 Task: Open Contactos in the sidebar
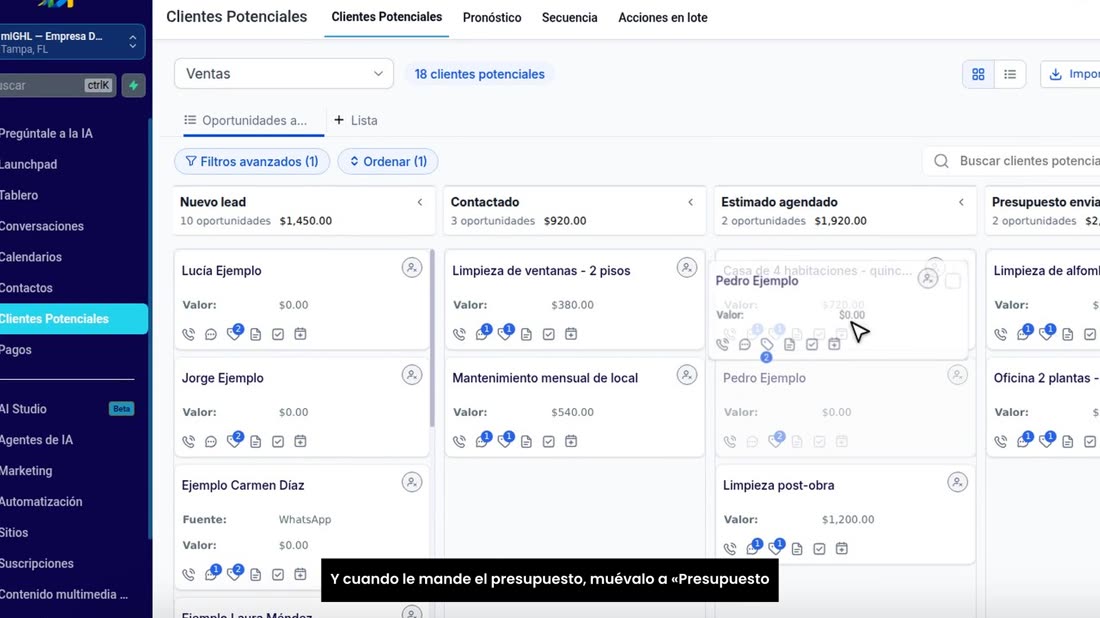pyautogui.click(x=27, y=288)
